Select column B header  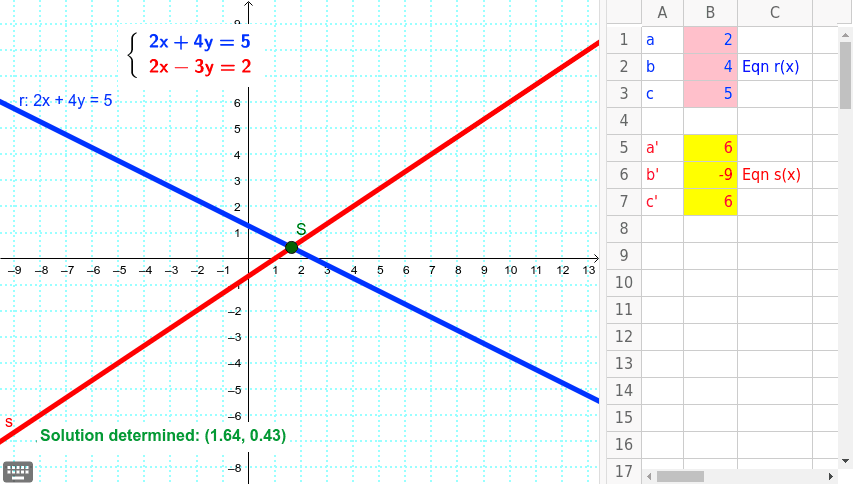pos(711,13)
